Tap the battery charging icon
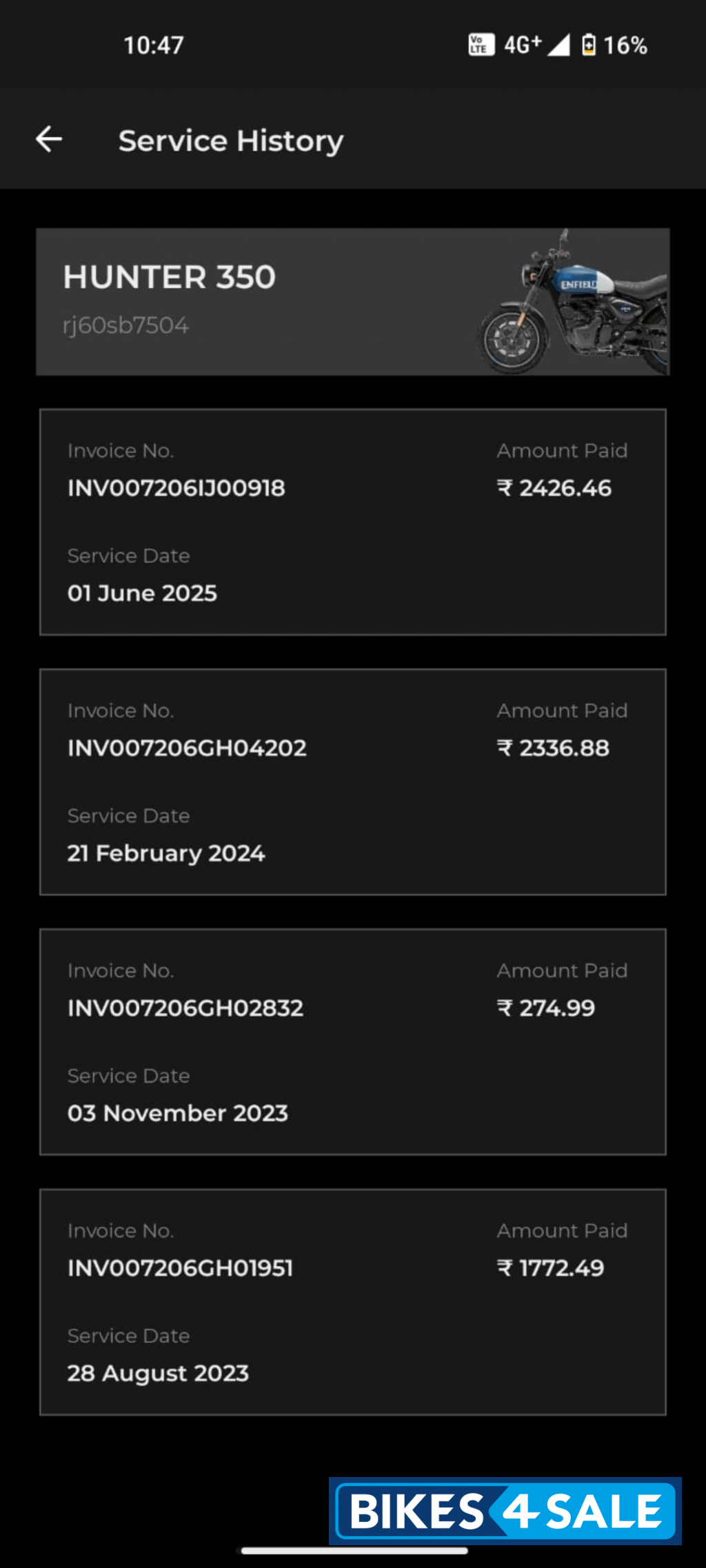 click(x=589, y=45)
